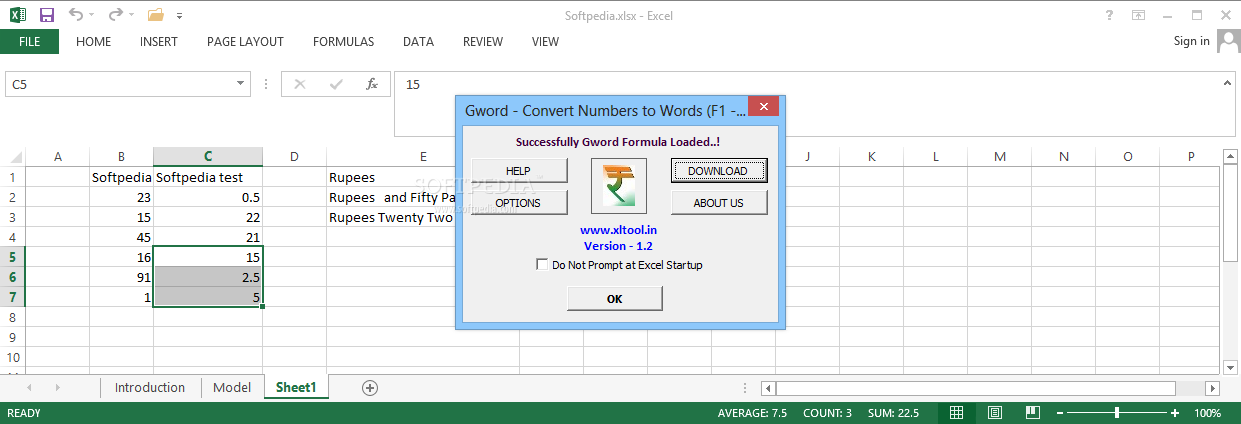
Task: Open undo history dropdown arrow
Action: [x=93, y=16]
